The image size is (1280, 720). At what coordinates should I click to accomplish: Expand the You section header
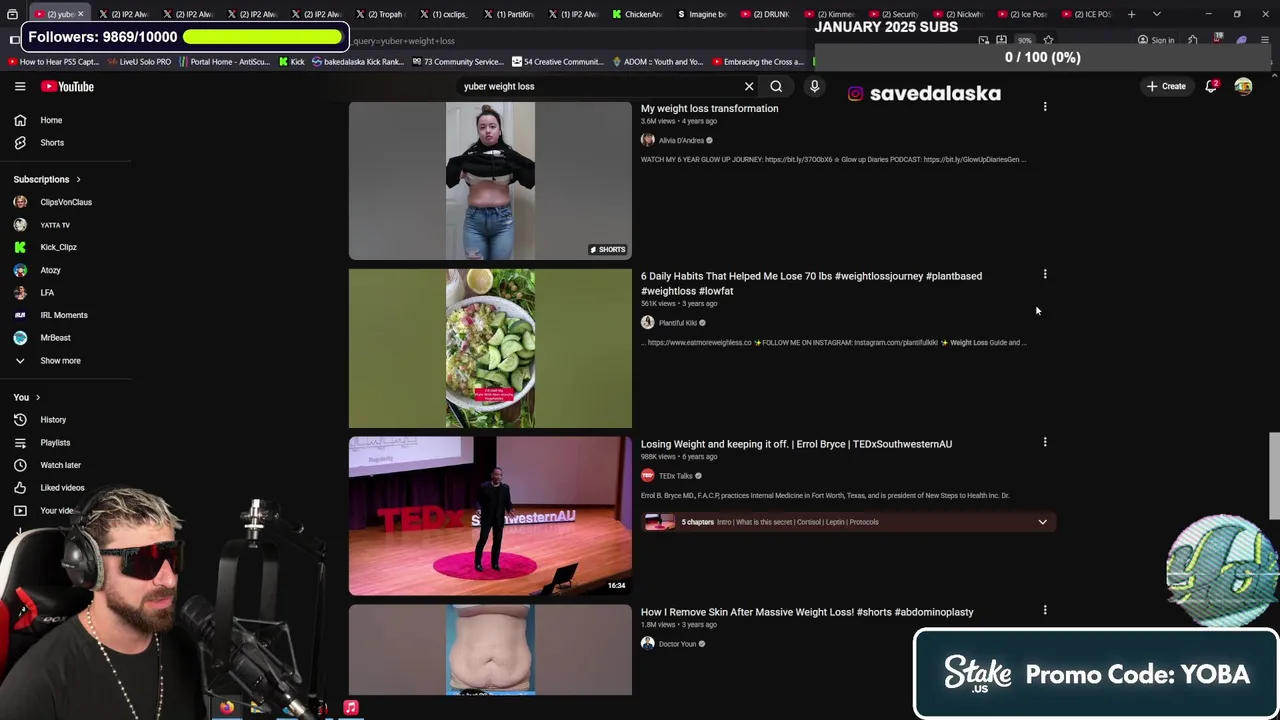pos(27,397)
